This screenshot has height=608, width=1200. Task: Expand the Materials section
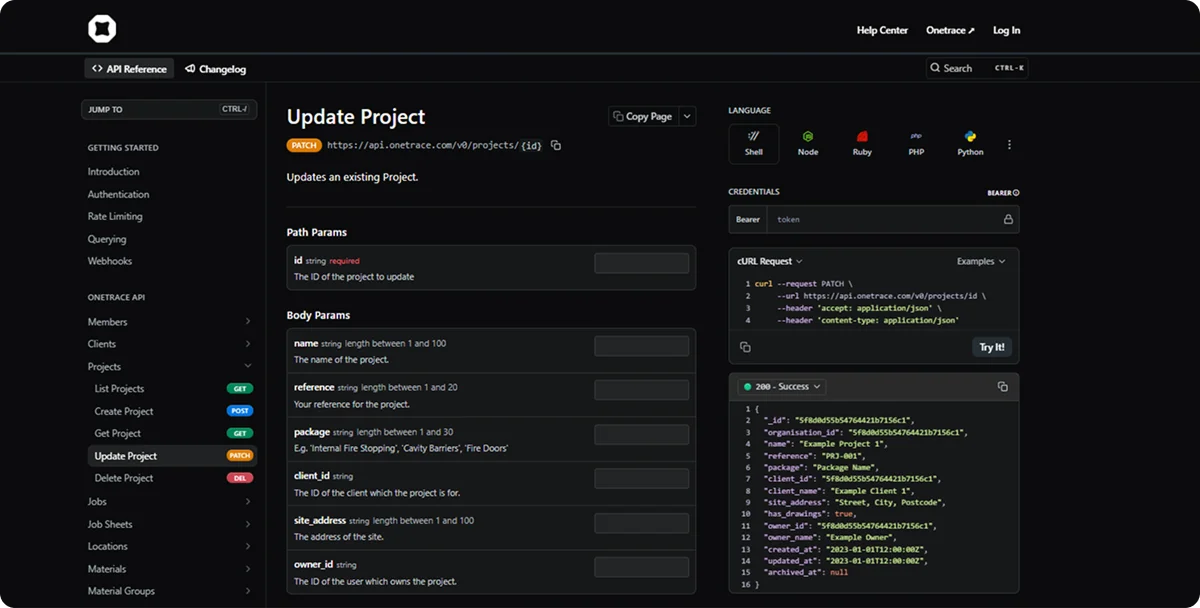pos(248,569)
